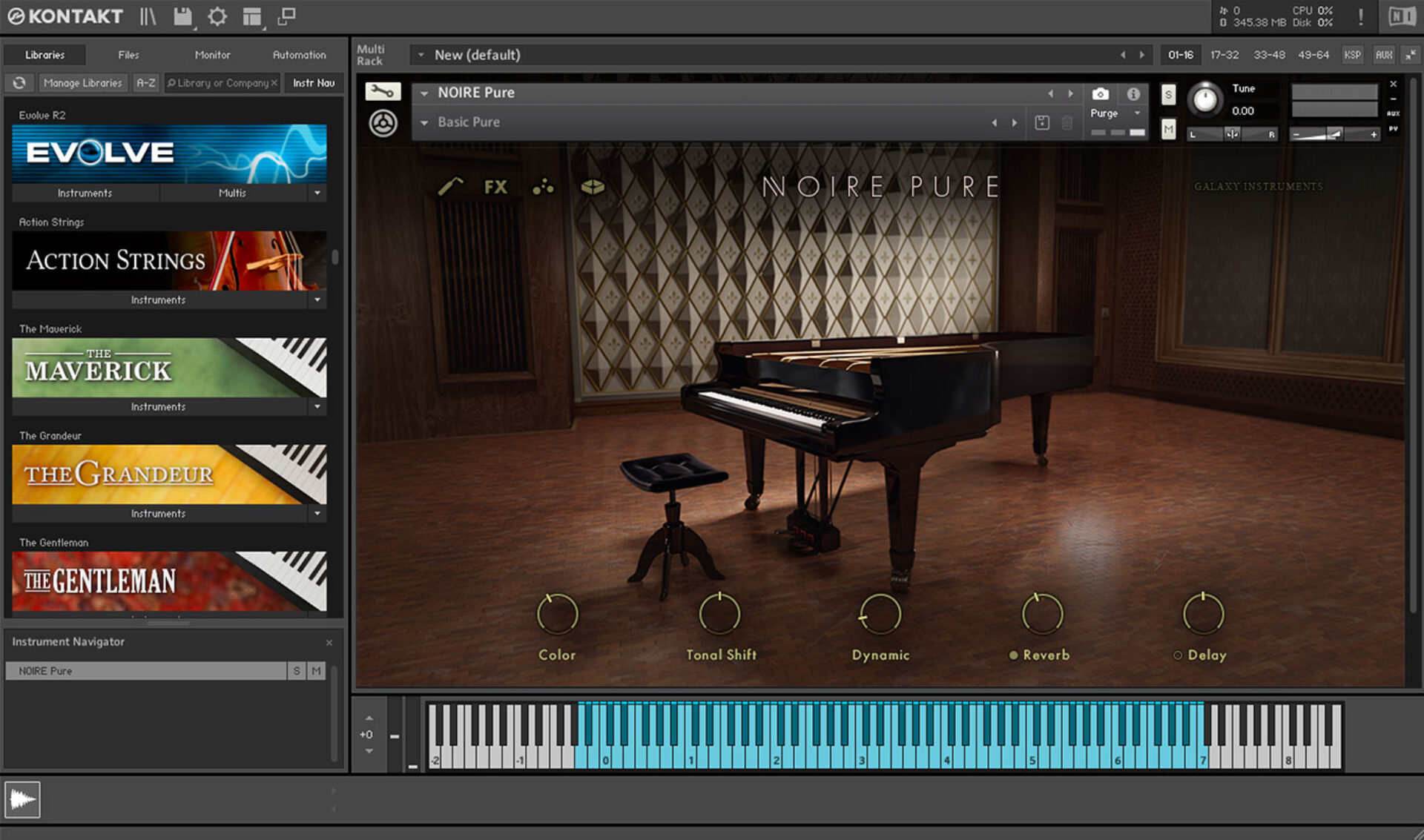The image size is (1424, 840).
Task: Collapse the NOIRE Pure instrument header
Action: click(424, 92)
